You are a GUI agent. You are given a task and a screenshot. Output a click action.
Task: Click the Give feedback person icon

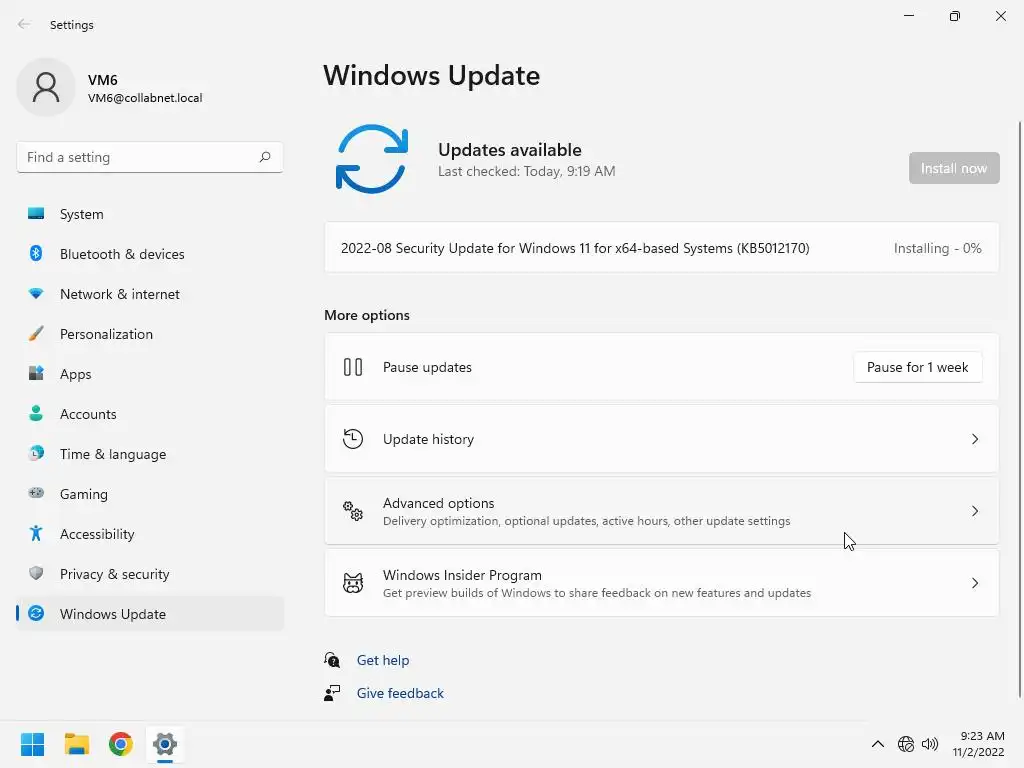pyautogui.click(x=332, y=693)
